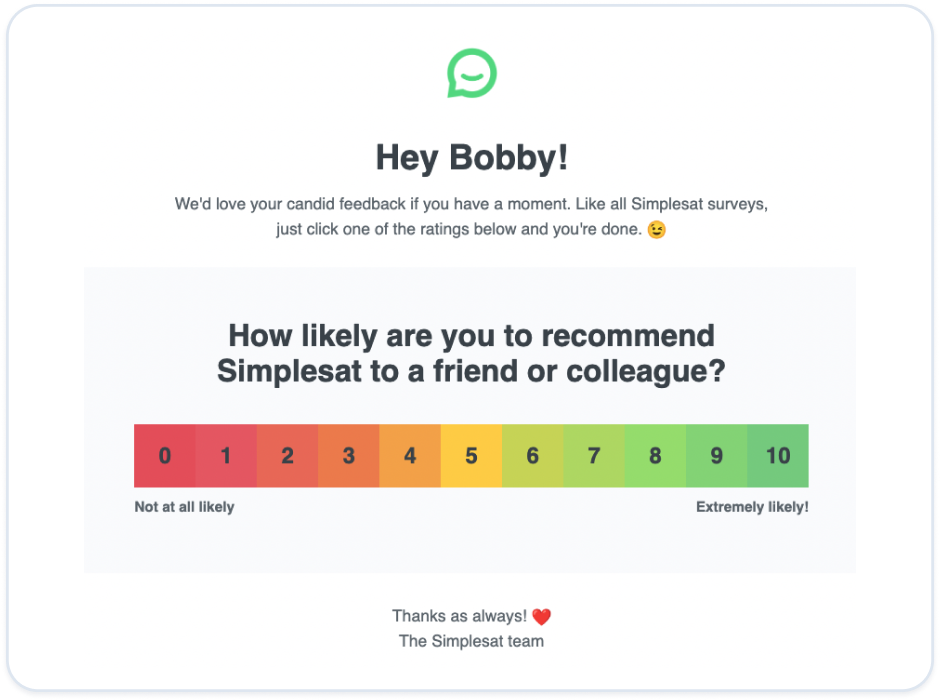Click the green Simplesat smiley logo
The image size is (940, 700).
471,74
